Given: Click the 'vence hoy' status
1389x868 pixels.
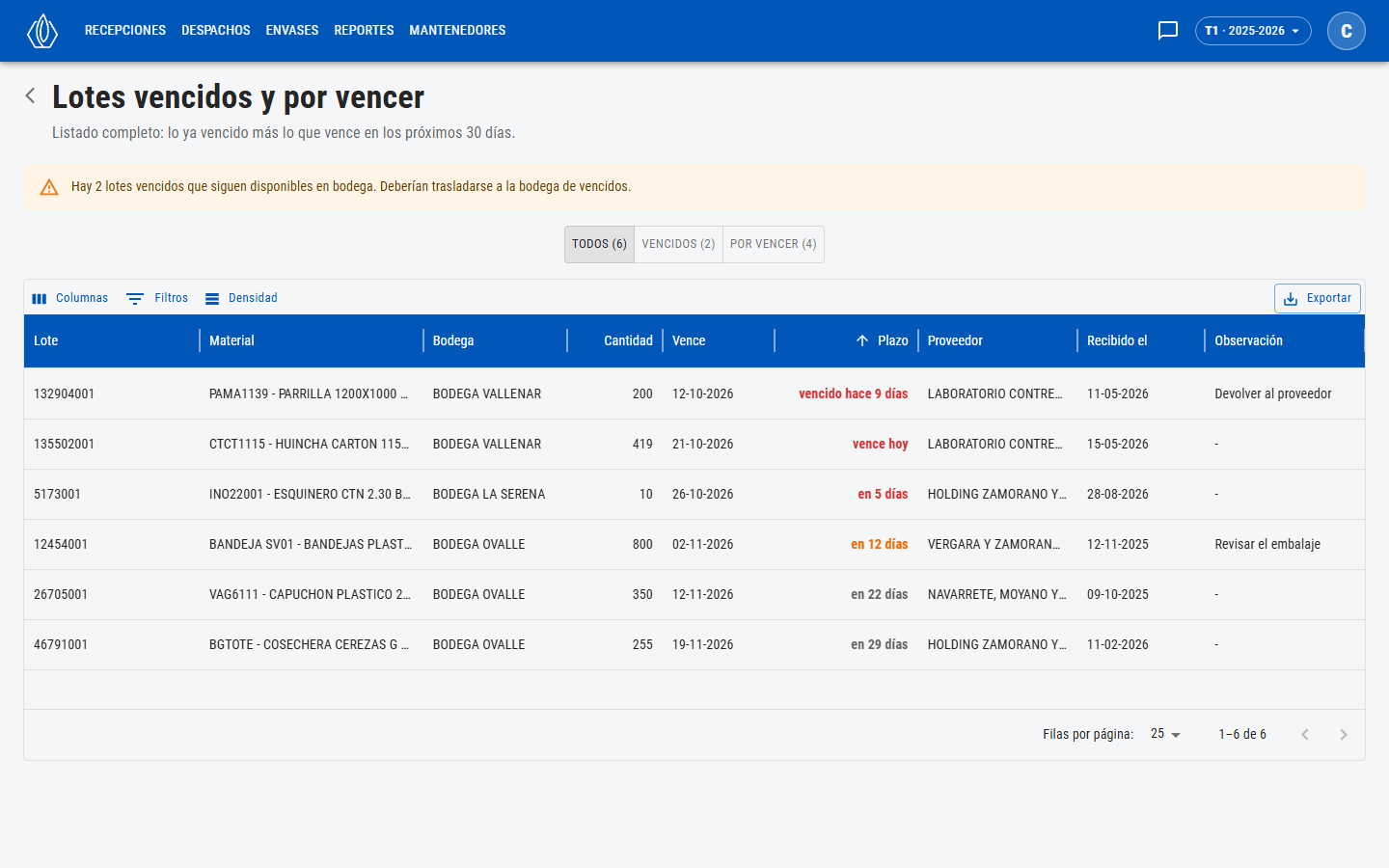Looking at the screenshot, I should click(881, 444).
